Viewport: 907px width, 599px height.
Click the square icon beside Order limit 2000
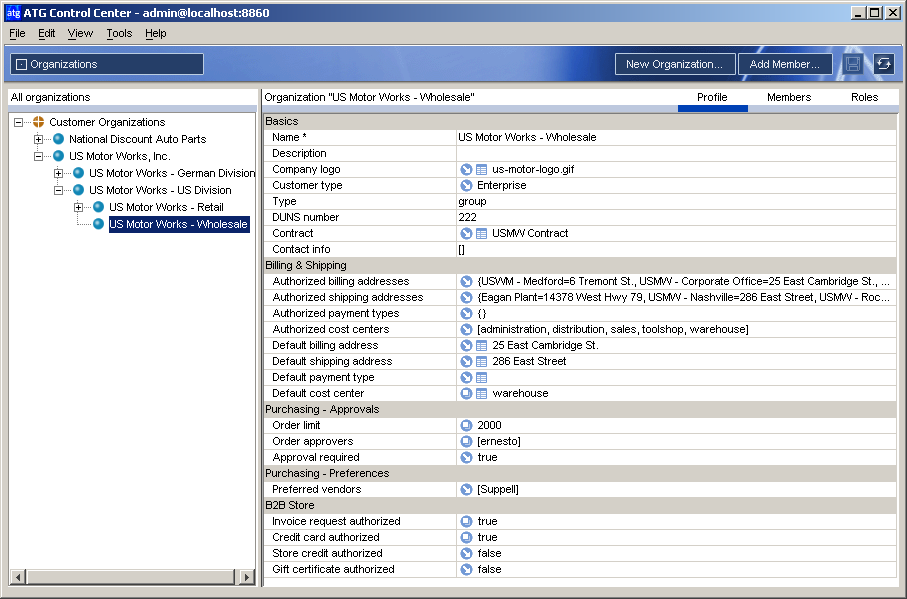click(x=466, y=426)
